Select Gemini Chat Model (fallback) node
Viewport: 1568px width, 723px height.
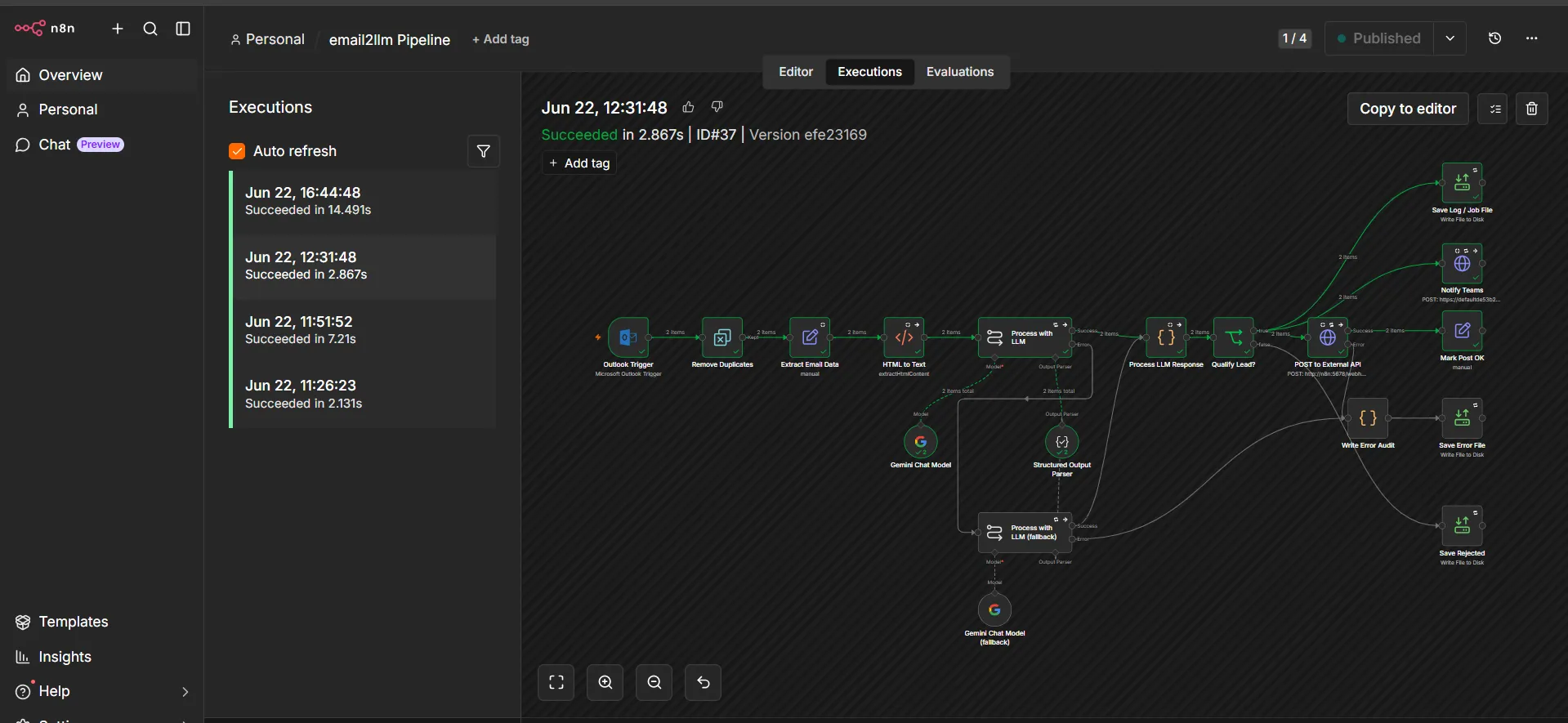point(994,610)
